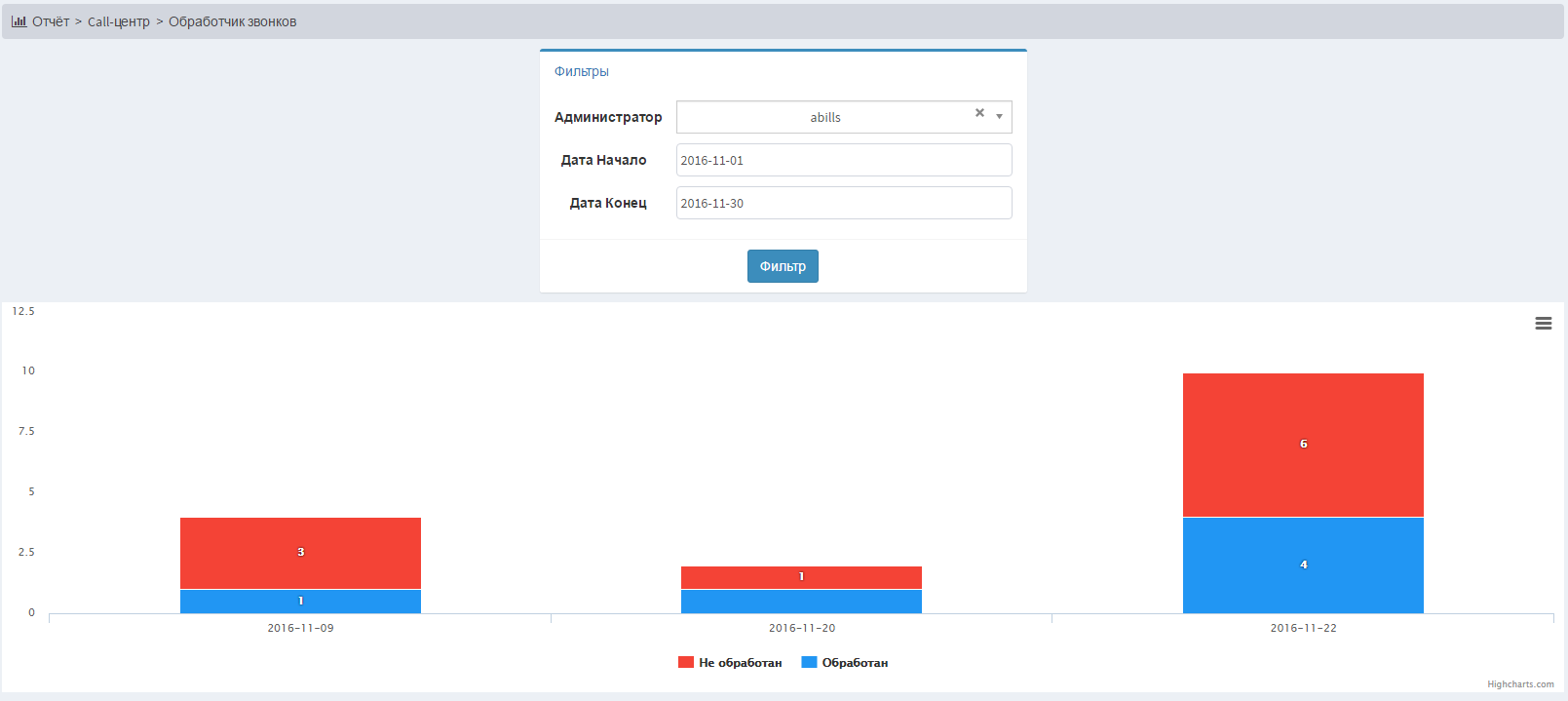1568x701 pixels.
Task: Clear the abills administrator selection
Action: click(x=979, y=113)
